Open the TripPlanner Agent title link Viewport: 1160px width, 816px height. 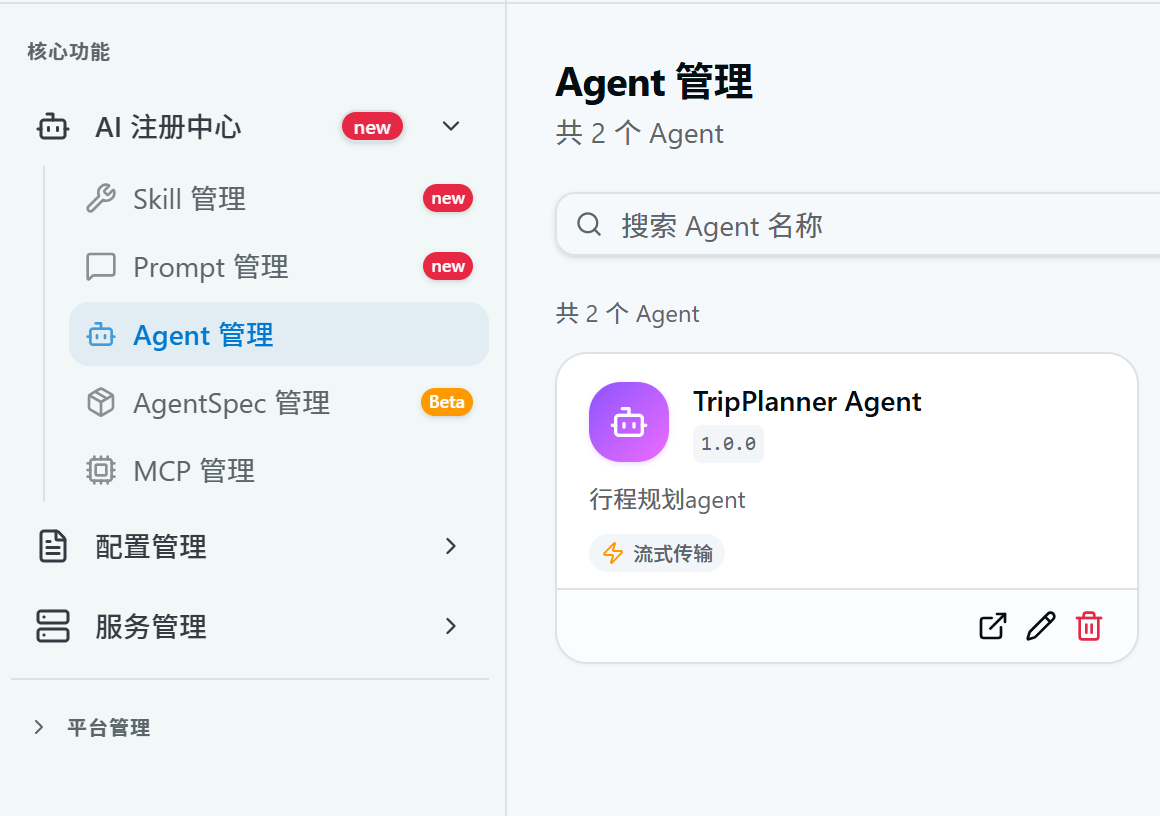pos(807,402)
